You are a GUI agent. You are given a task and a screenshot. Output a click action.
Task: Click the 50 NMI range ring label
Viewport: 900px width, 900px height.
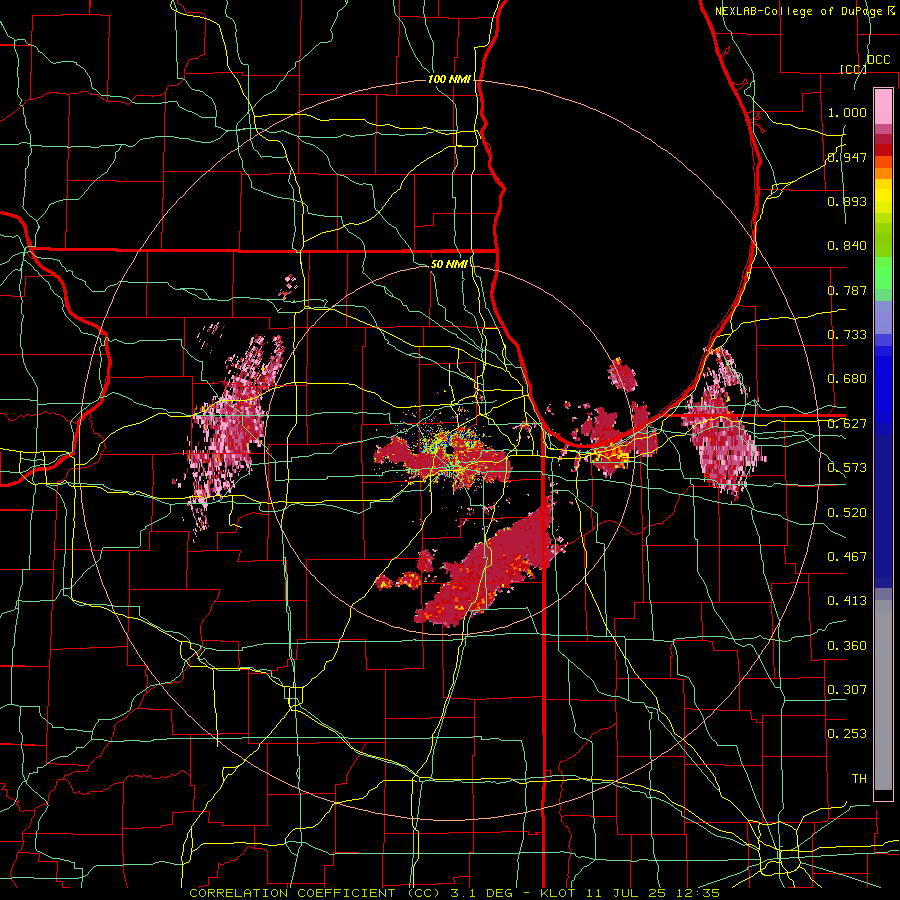pyautogui.click(x=449, y=264)
